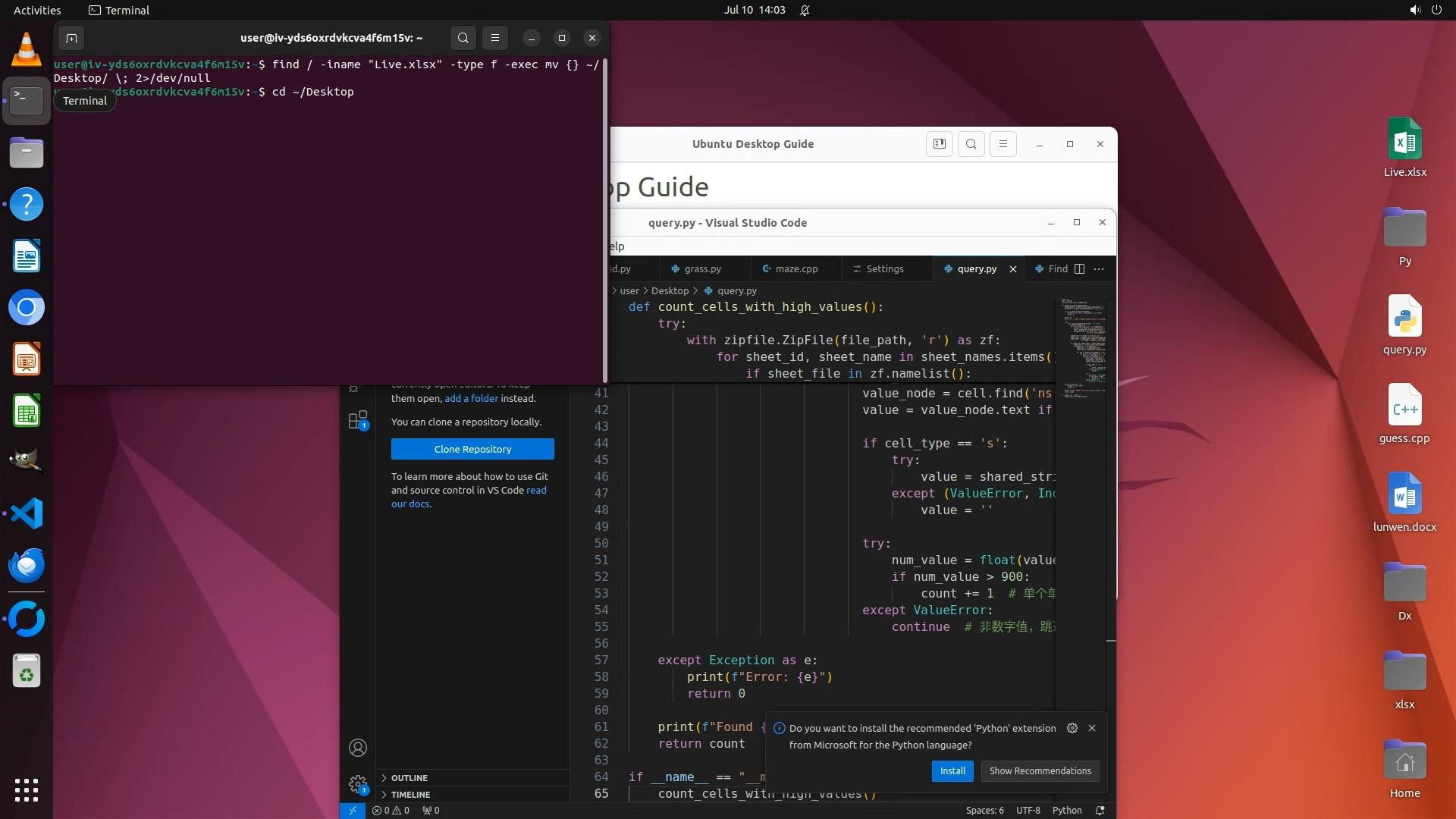Toggle the Desktop Guide sidebar button
Image resolution: width=1456 pixels, height=819 pixels.
[939, 144]
